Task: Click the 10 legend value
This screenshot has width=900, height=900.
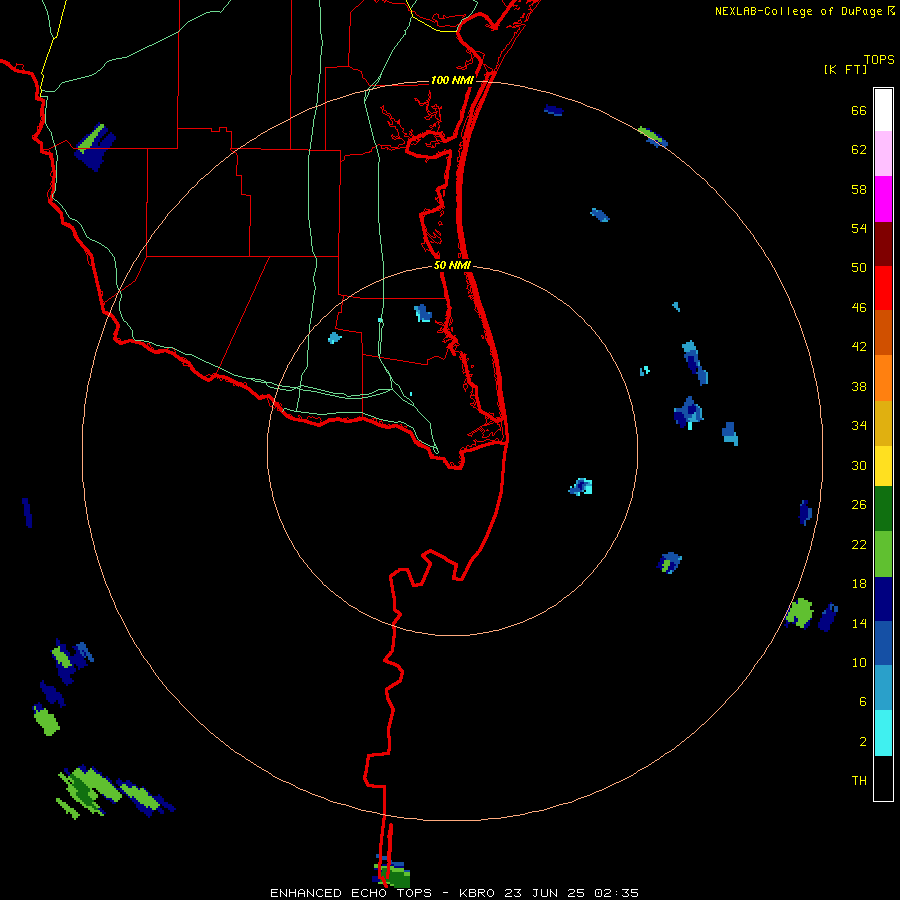Action: [x=859, y=662]
